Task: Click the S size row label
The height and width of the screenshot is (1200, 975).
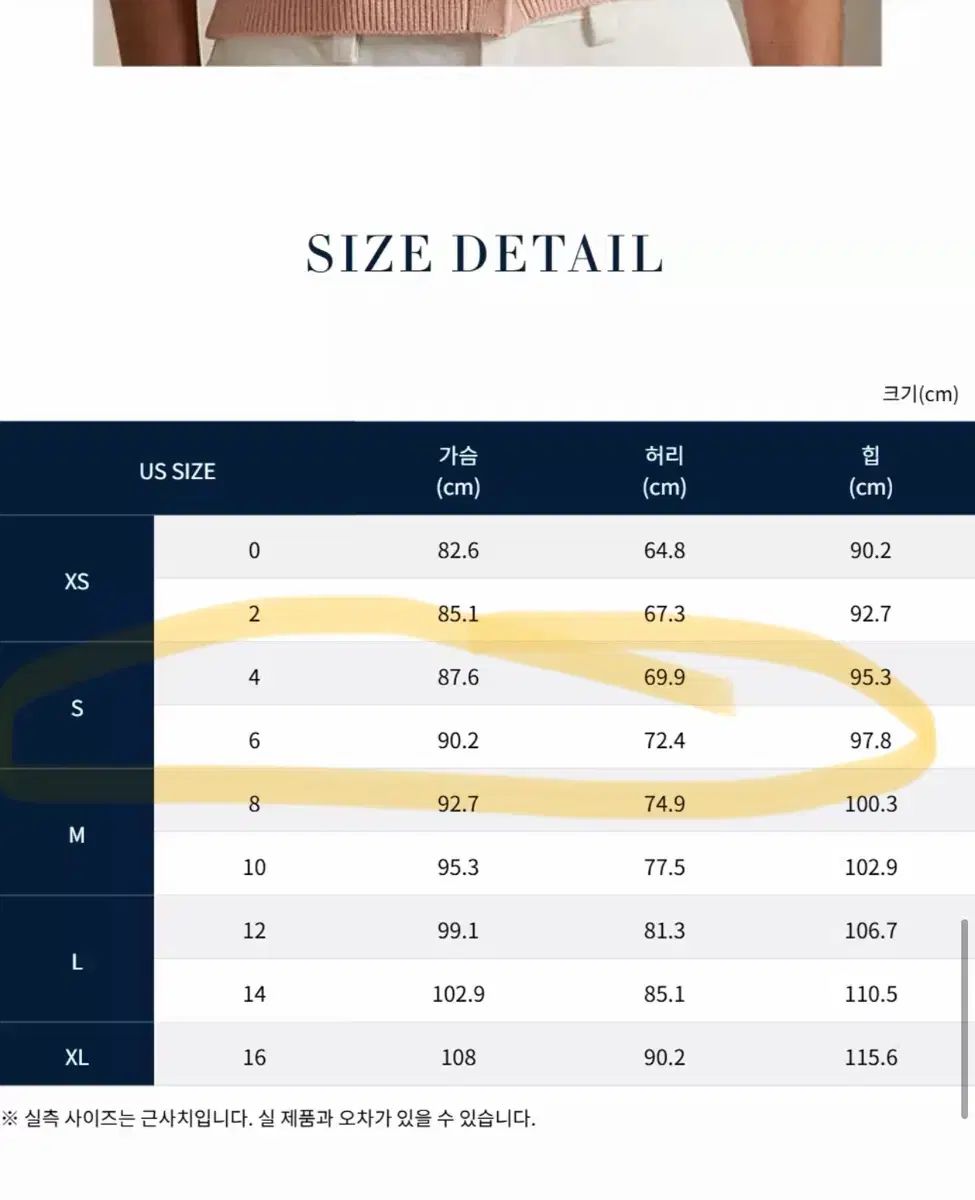Action: coord(77,709)
